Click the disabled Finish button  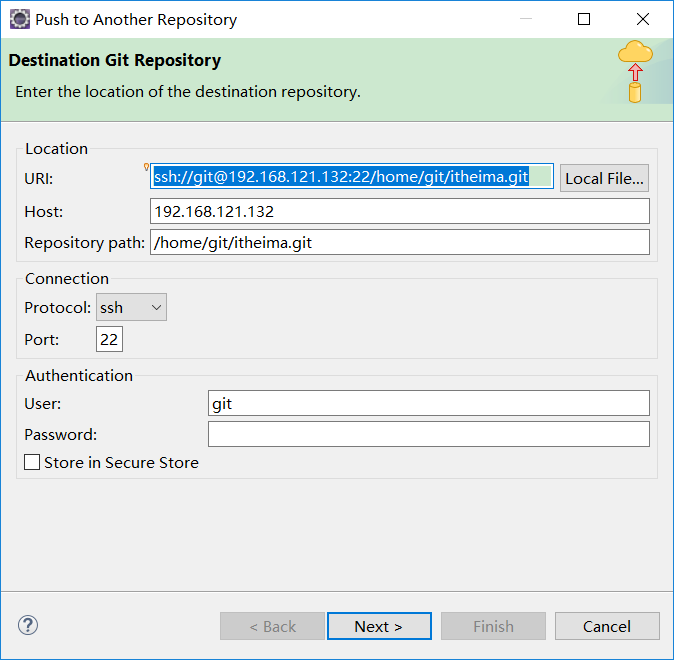(x=493, y=626)
